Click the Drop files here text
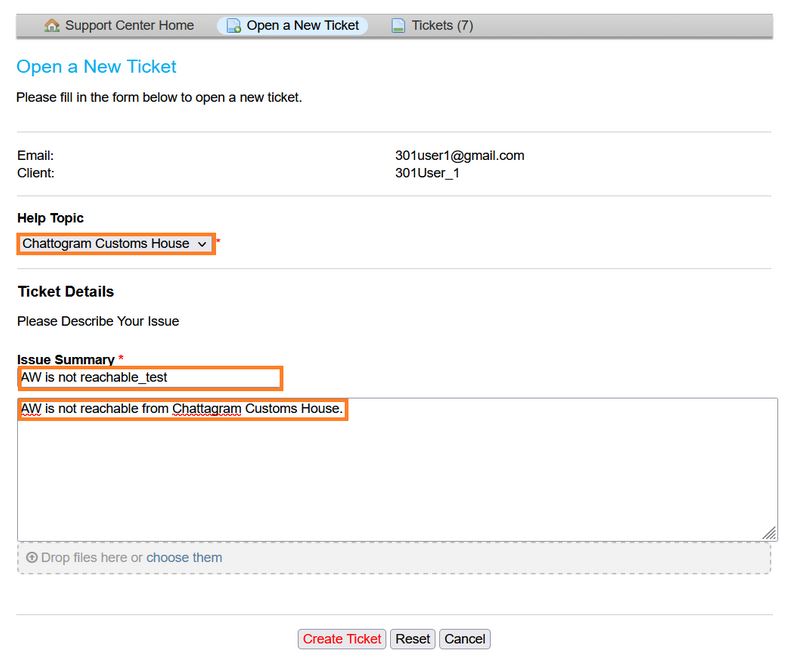Screen dimensions: 795x664 (84, 558)
